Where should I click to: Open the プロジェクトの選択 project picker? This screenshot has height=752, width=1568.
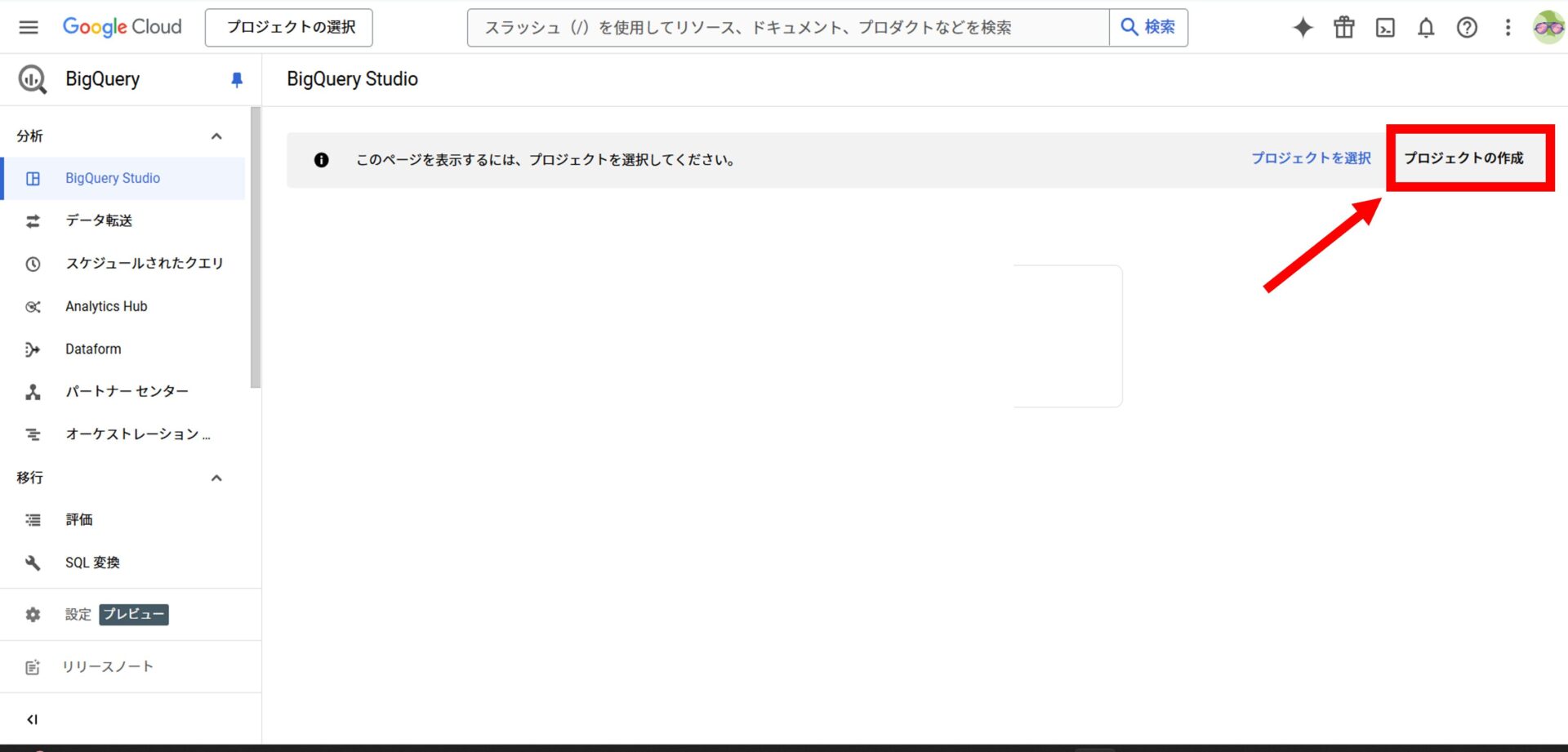[x=289, y=28]
